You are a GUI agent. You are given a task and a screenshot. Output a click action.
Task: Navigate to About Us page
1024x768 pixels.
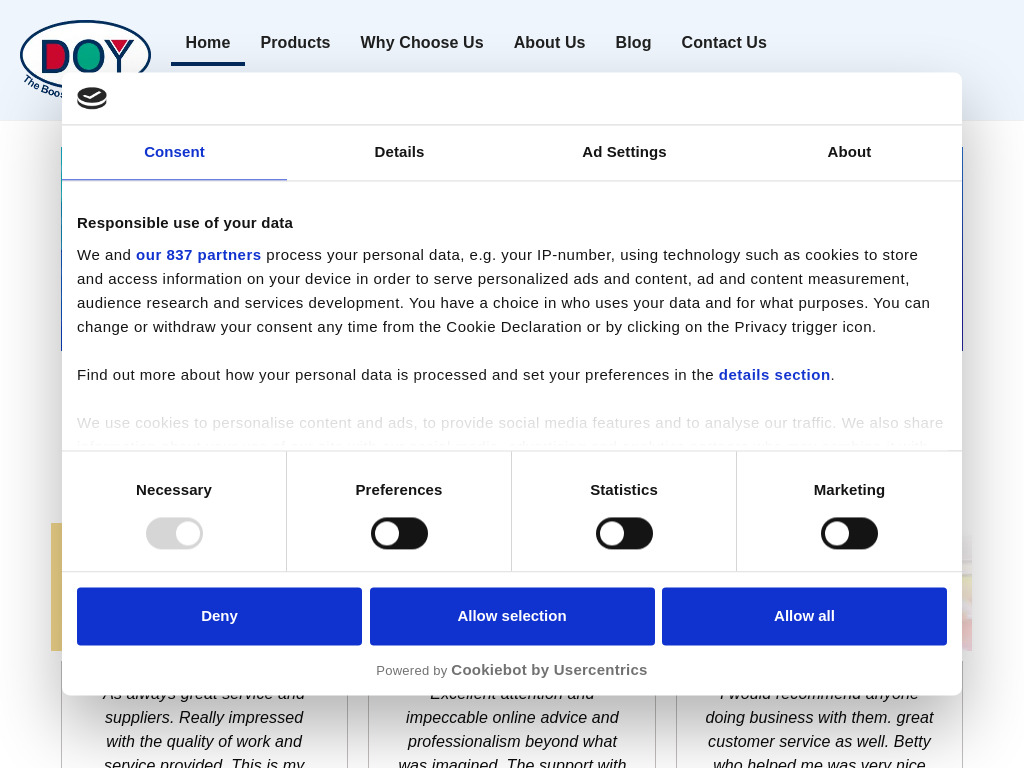click(x=549, y=42)
